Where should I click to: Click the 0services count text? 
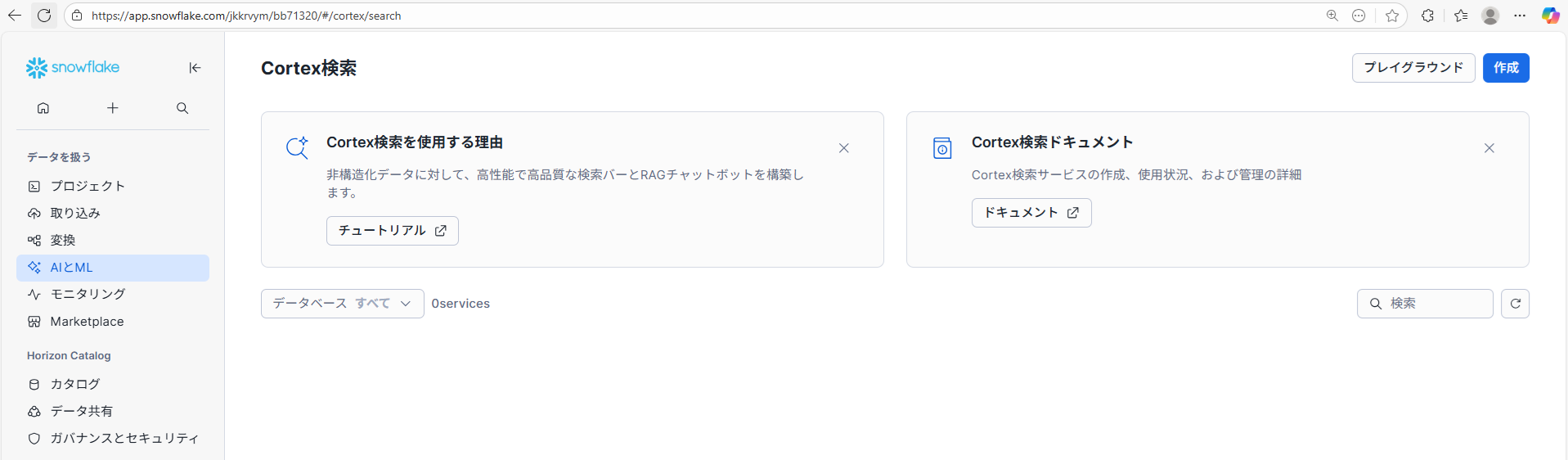pos(461,304)
